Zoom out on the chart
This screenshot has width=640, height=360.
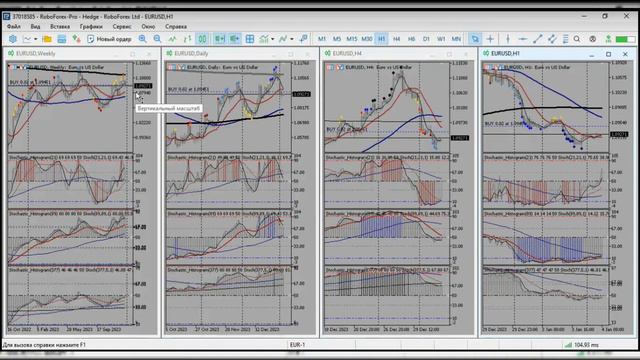tap(157, 39)
